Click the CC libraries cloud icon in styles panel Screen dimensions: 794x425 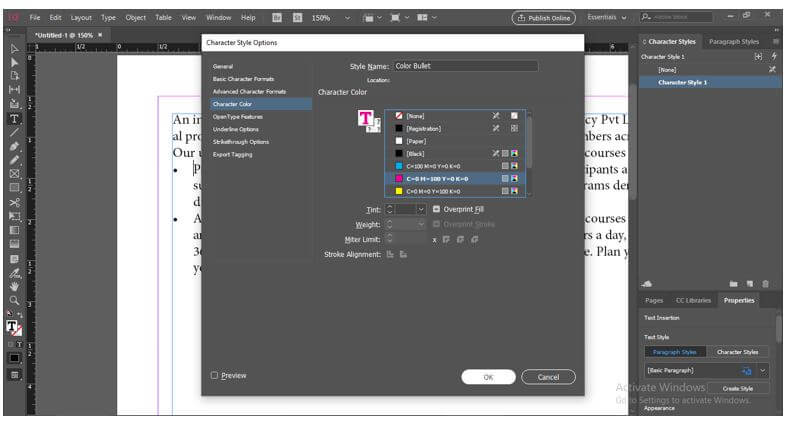647,284
